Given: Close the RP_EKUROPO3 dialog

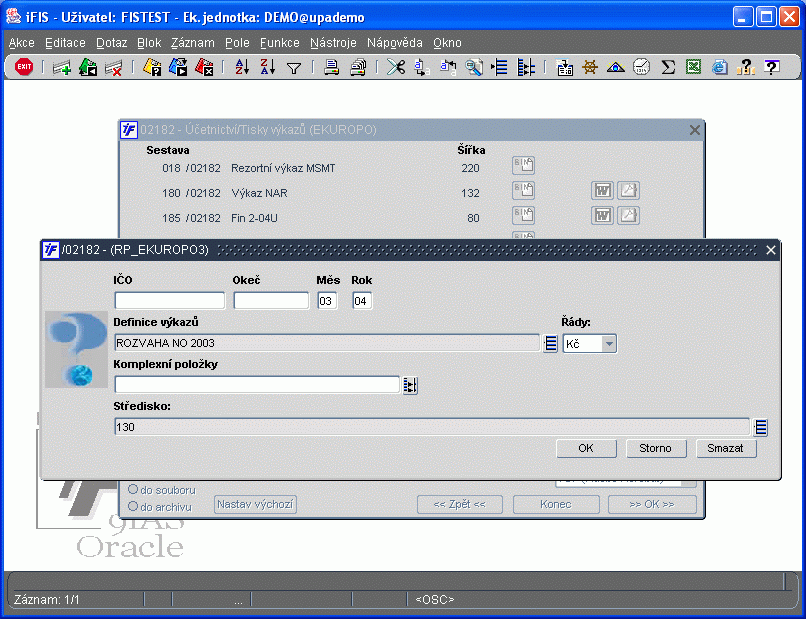Looking at the screenshot, I should (771, 250).
